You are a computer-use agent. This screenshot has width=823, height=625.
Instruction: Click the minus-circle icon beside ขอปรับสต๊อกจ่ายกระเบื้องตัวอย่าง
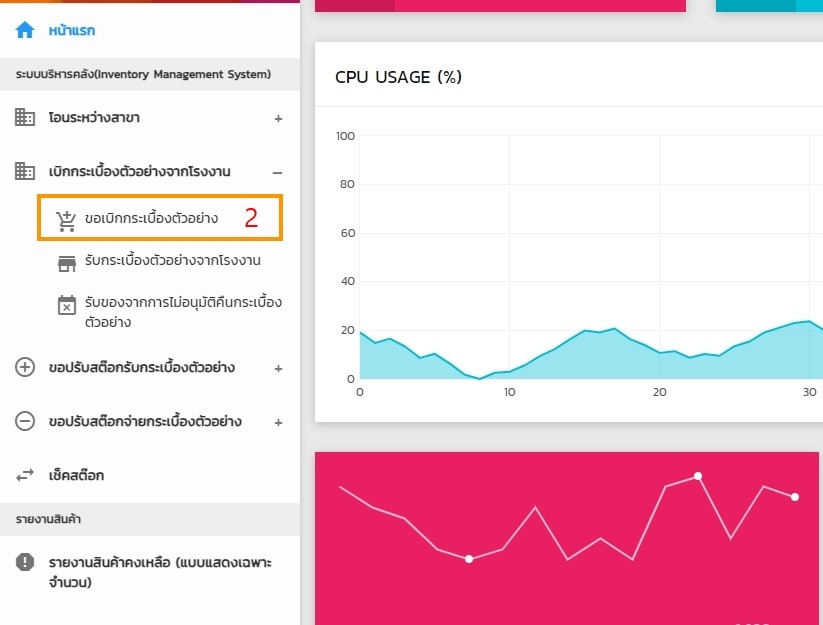tap(25, 421)
